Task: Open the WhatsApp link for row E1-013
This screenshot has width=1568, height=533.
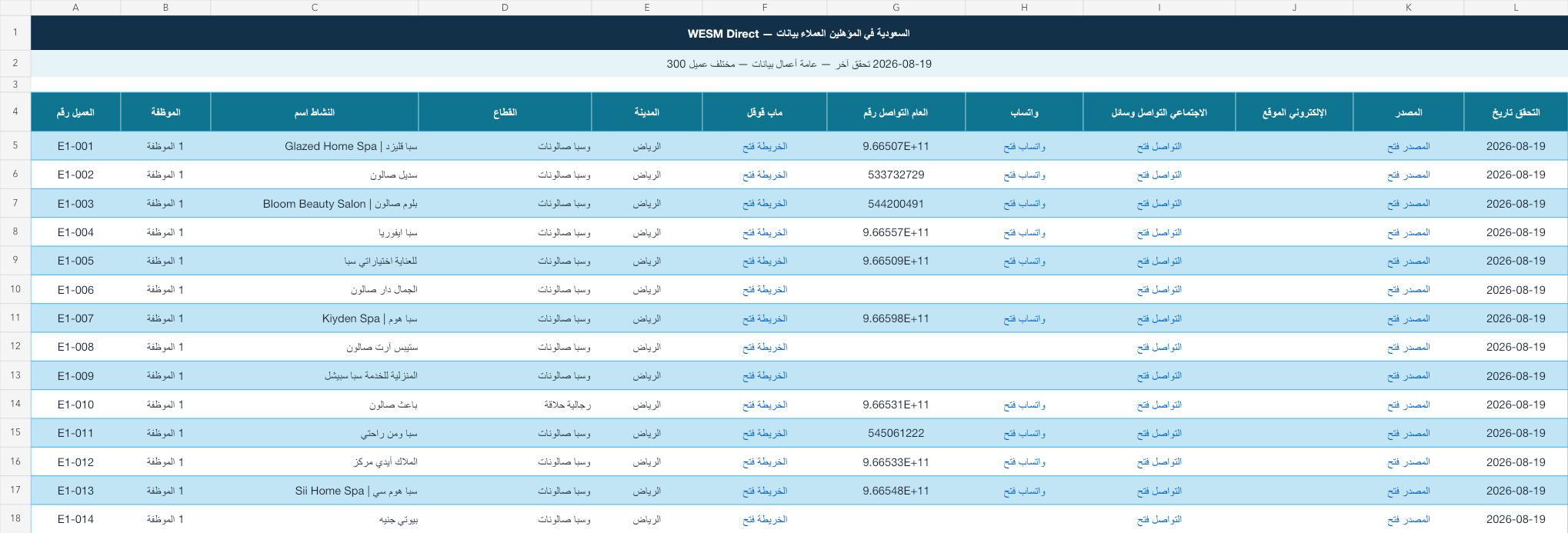Action: click(1024, 491)
